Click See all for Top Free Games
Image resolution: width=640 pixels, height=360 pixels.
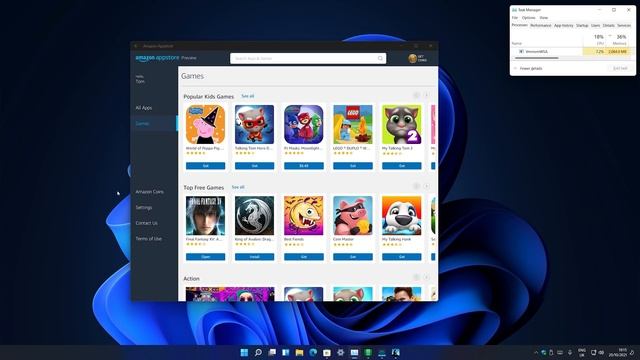[x=238, y=187]
